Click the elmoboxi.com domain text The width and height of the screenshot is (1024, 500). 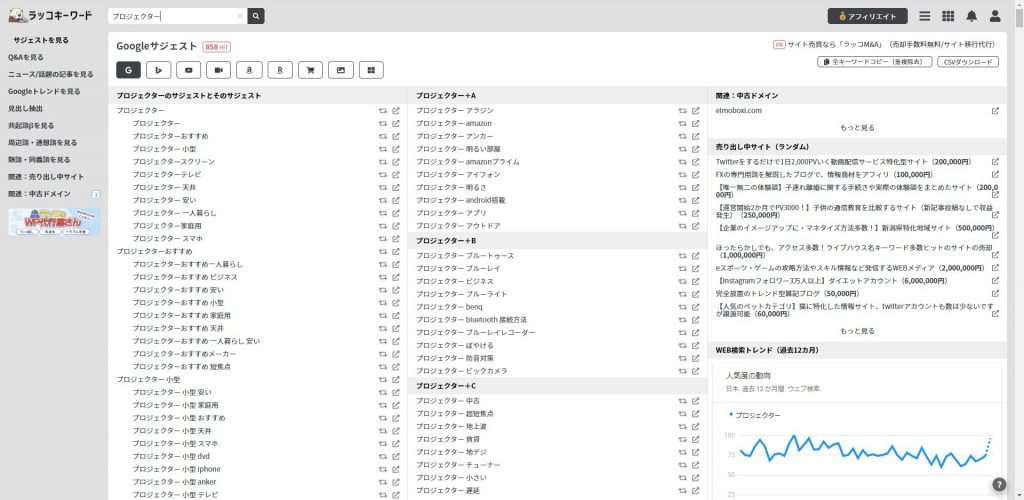point(739,111)
